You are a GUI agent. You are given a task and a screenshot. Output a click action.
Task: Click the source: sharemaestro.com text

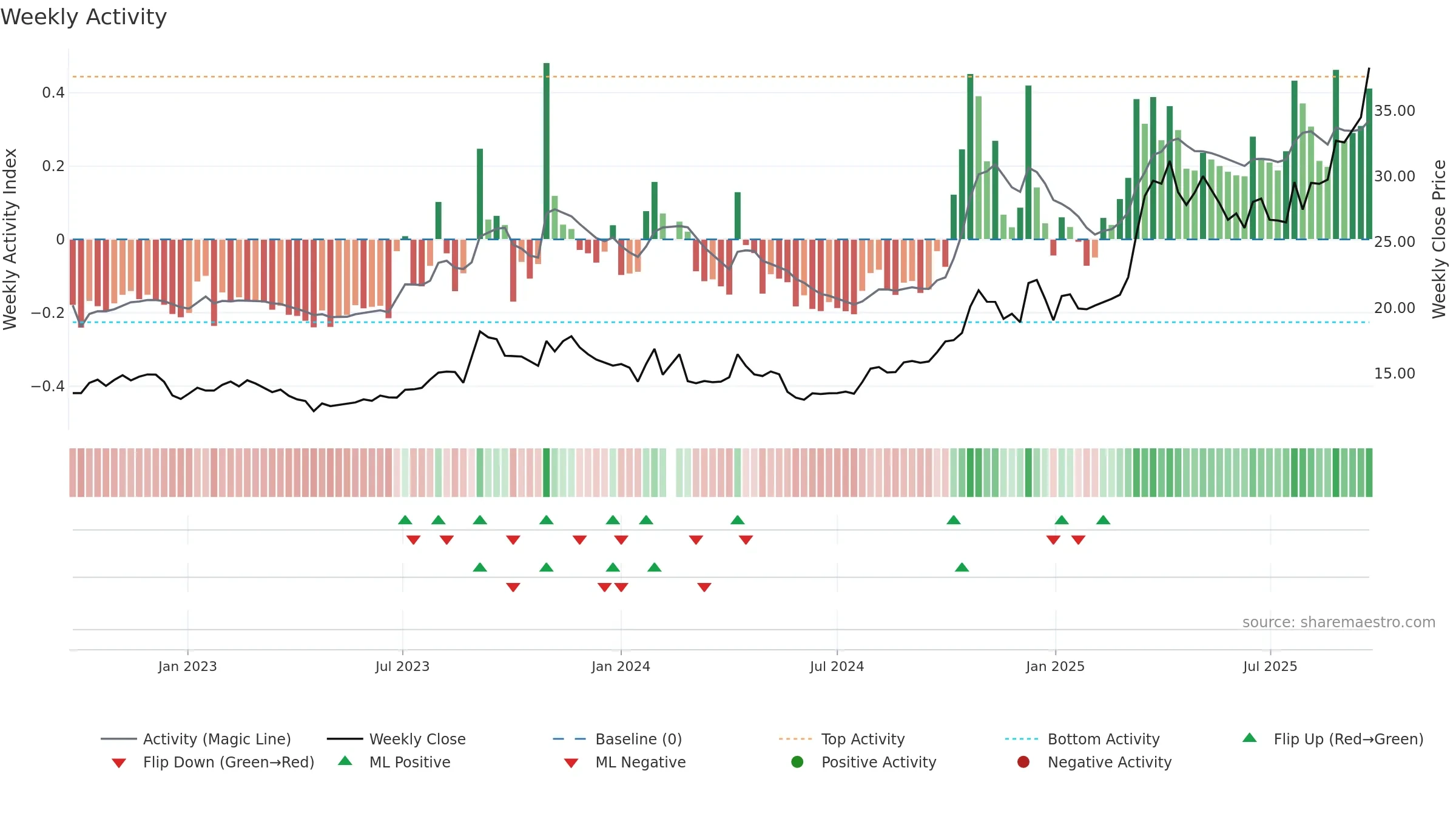click(x=1339, y=622)
